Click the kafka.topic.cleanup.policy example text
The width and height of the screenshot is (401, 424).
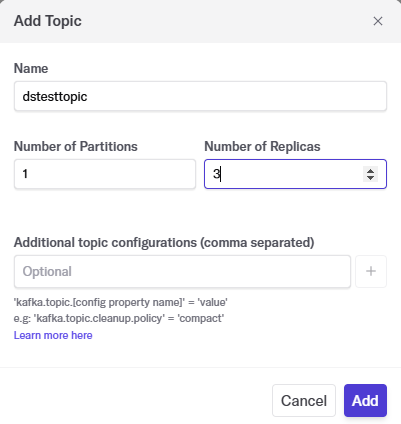click(x=99, y=318)
